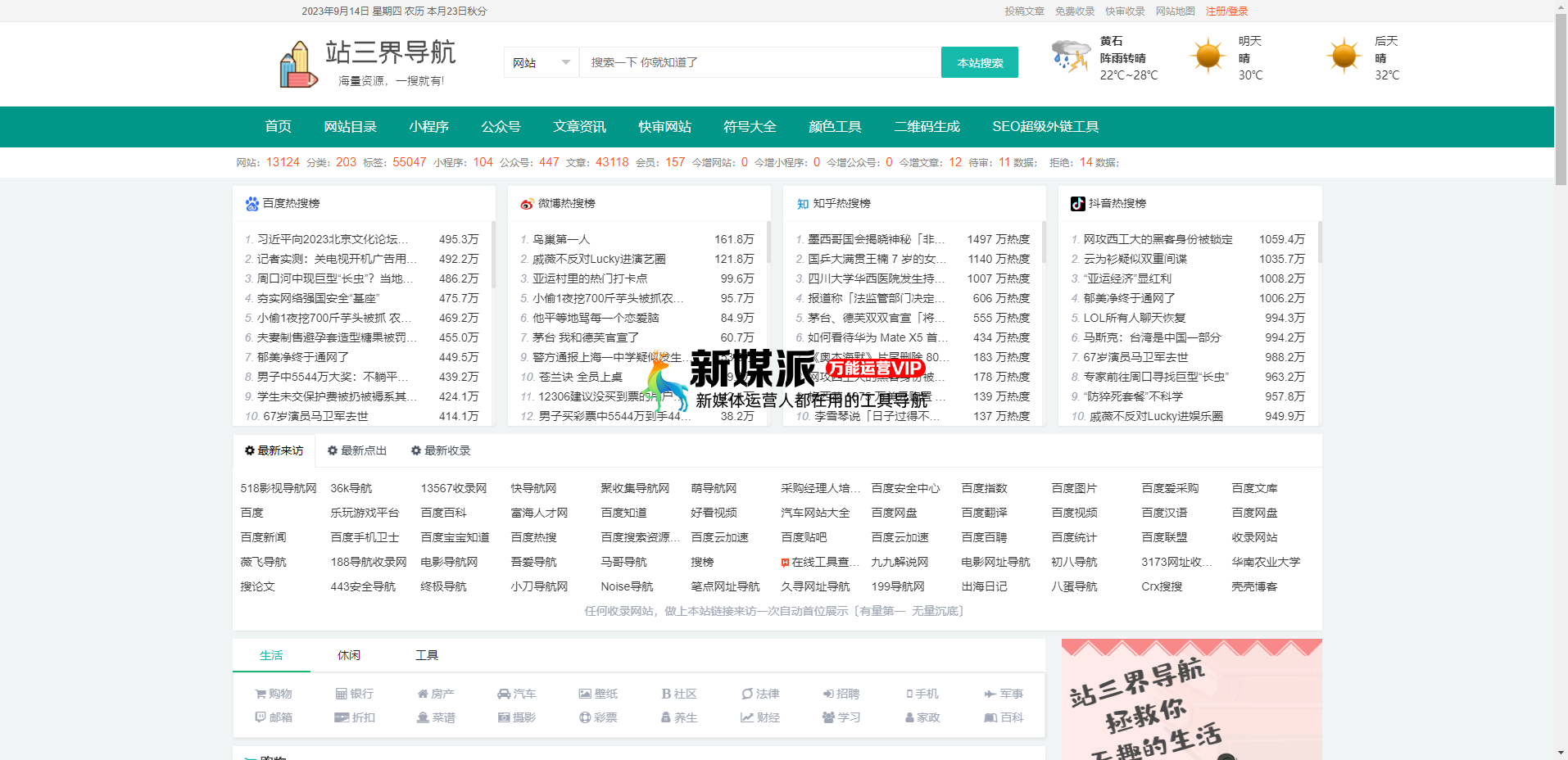Click the sign-in icon for 招聘
This screenshot has height=760, width=1568.
(x=828, y=694)
